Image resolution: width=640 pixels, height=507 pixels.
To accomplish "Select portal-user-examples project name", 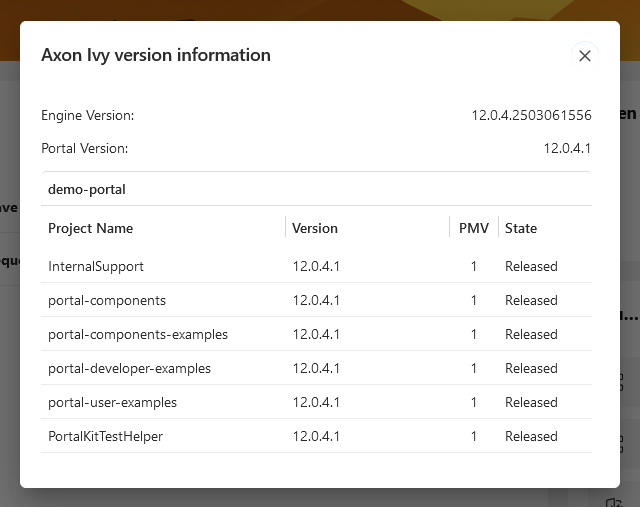I will tap(112, 402).
